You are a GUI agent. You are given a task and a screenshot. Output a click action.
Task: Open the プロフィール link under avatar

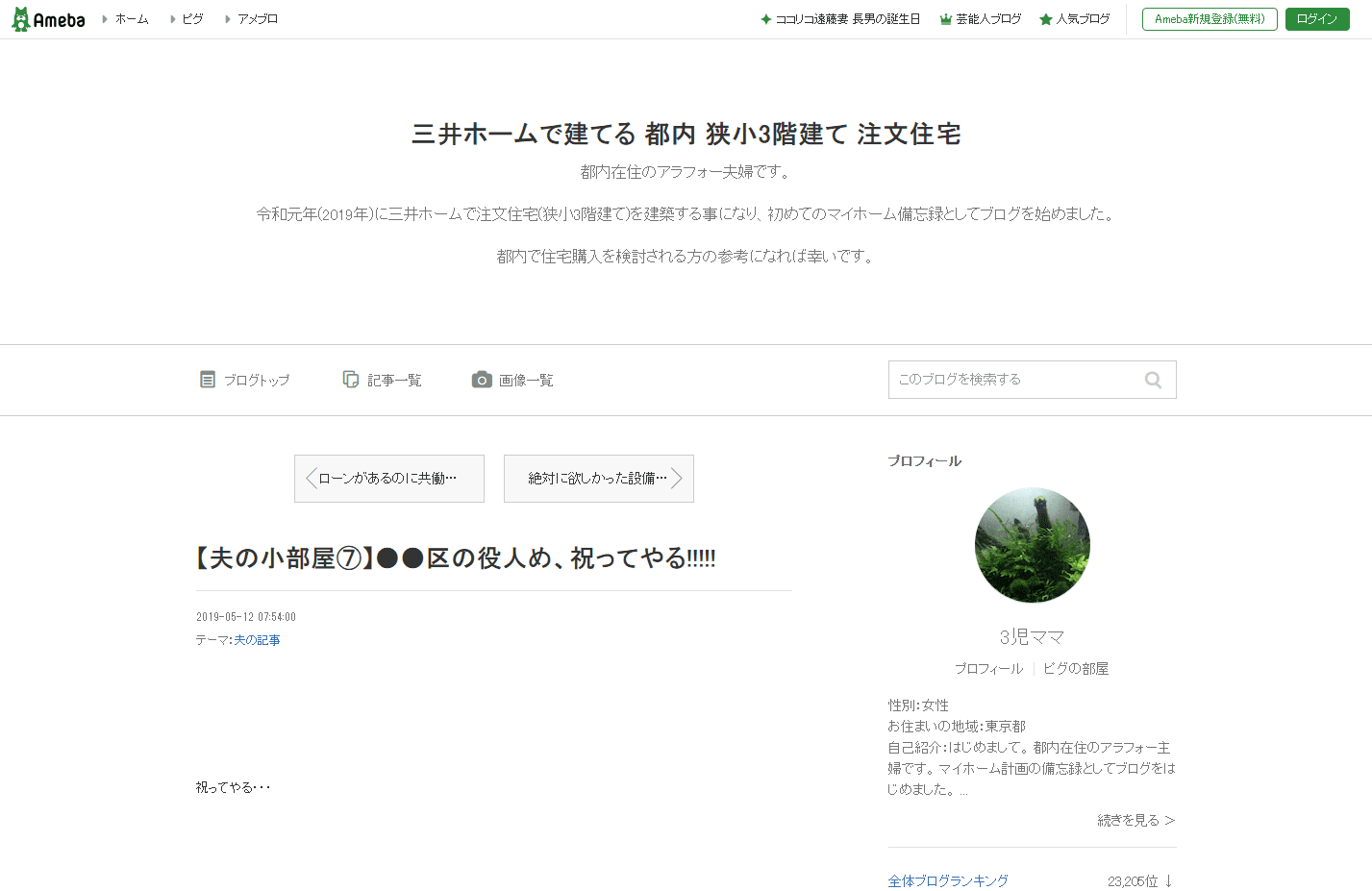pos(988,669)
